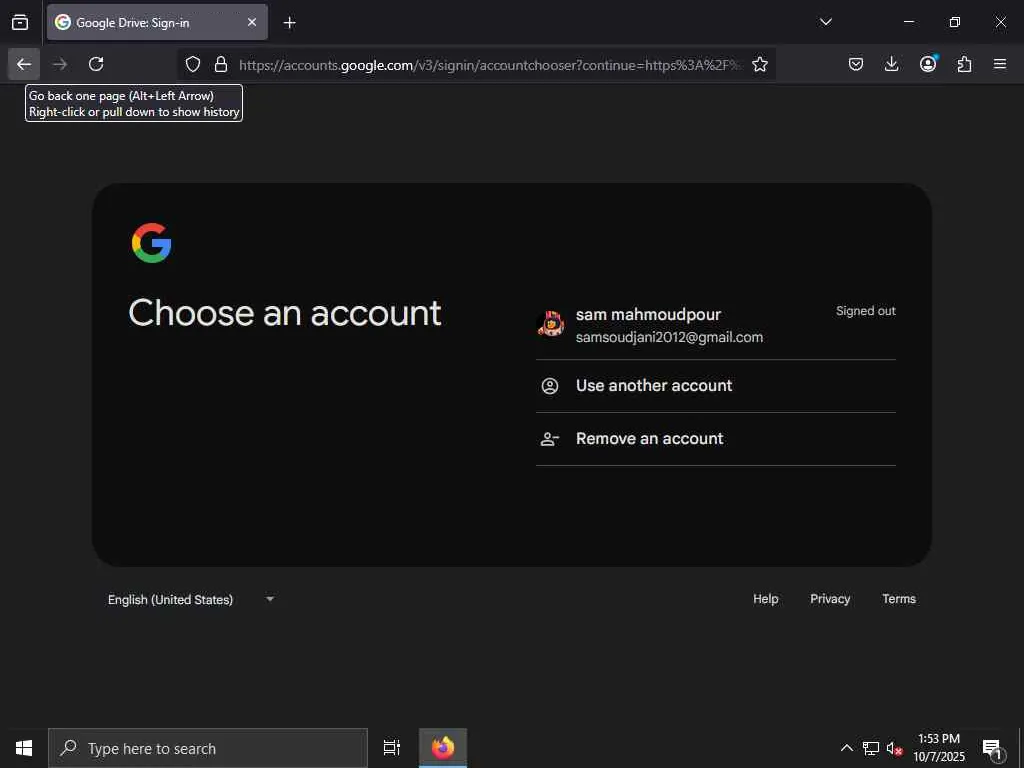Select the Google Drive: Sign-in tab
Viewport: 1024px width, 768px height.
[x=157, y=22]
